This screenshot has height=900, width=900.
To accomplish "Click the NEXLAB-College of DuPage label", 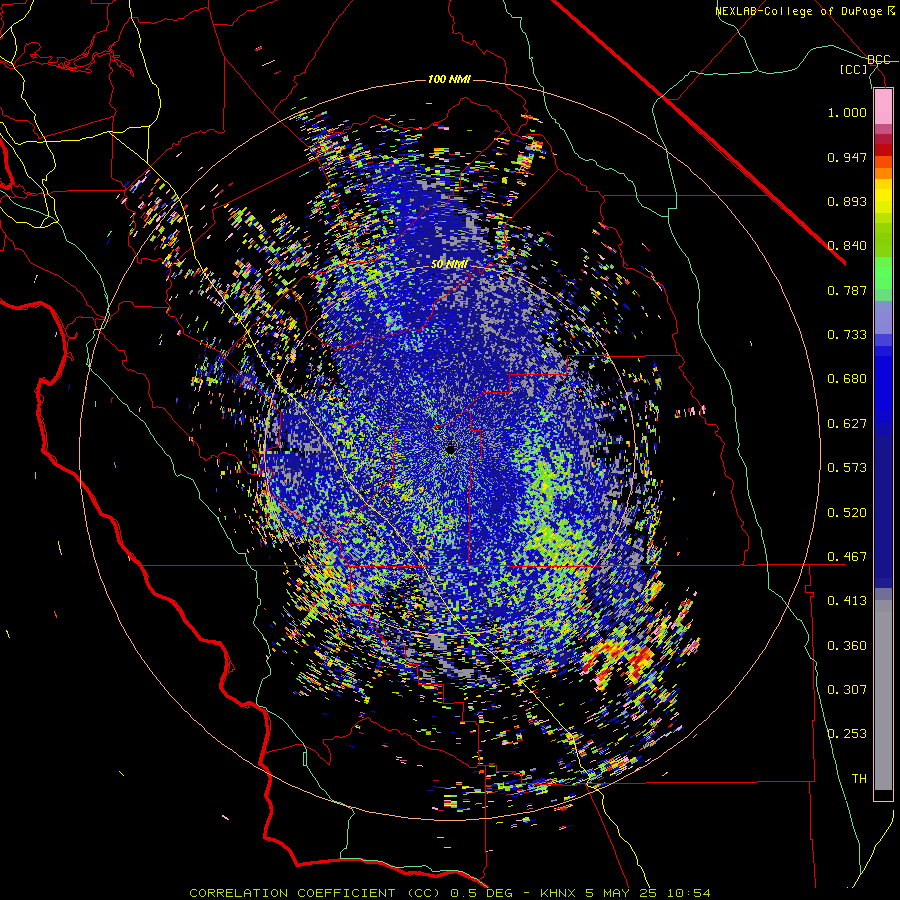I will [x=800, y=11].
